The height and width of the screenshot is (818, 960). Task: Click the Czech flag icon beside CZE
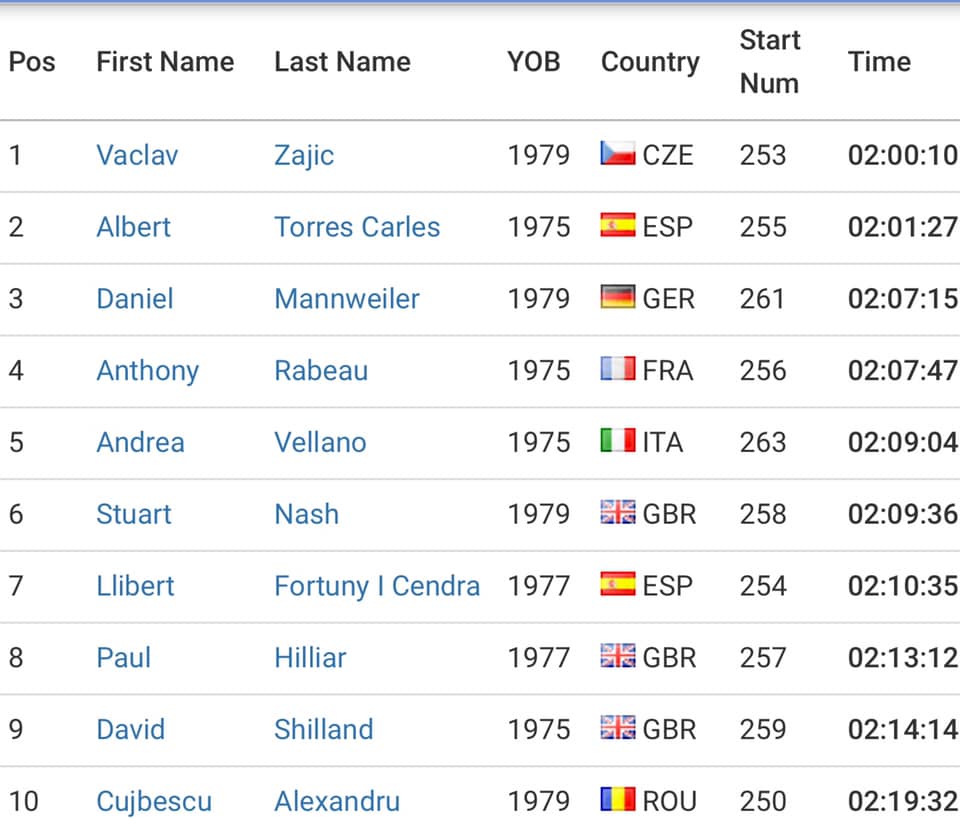coord(618,153)
